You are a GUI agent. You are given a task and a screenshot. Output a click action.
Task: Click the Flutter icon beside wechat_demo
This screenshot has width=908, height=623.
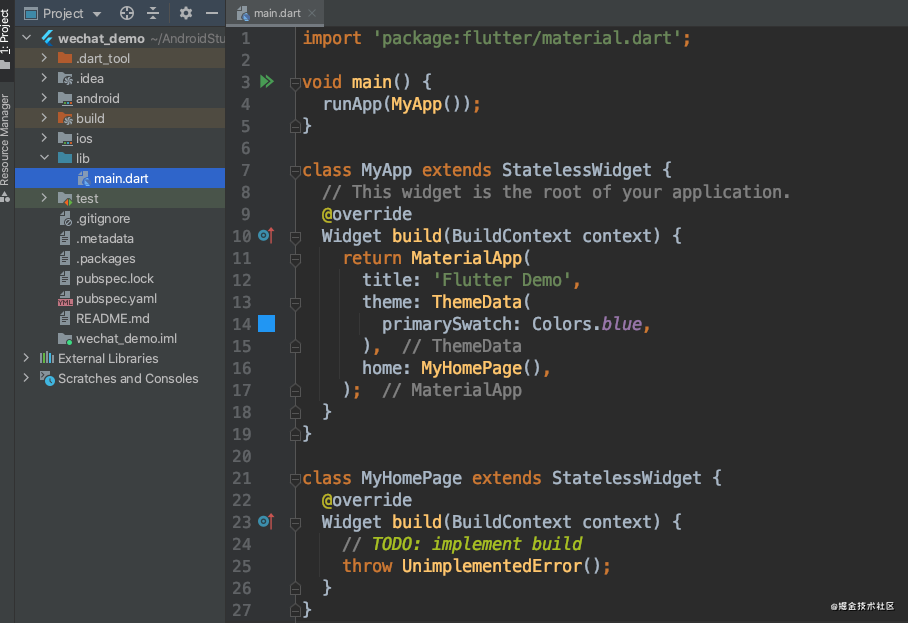tap(47, 38)
